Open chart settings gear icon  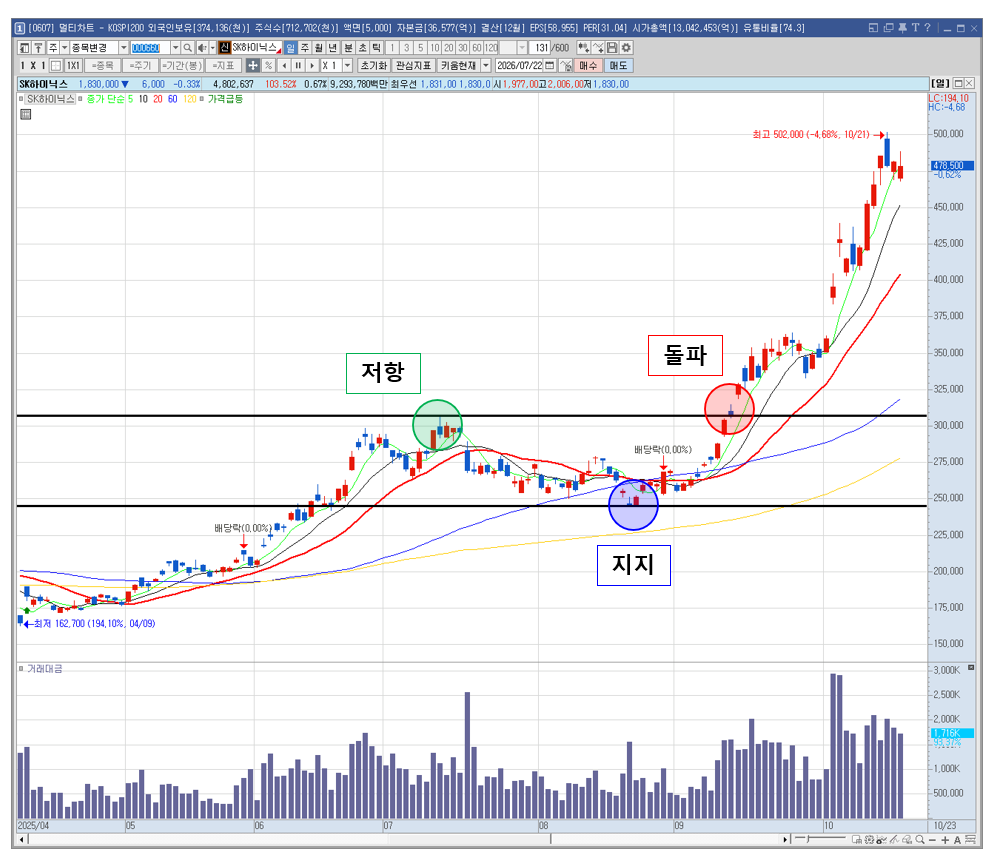tap(626, 48)
